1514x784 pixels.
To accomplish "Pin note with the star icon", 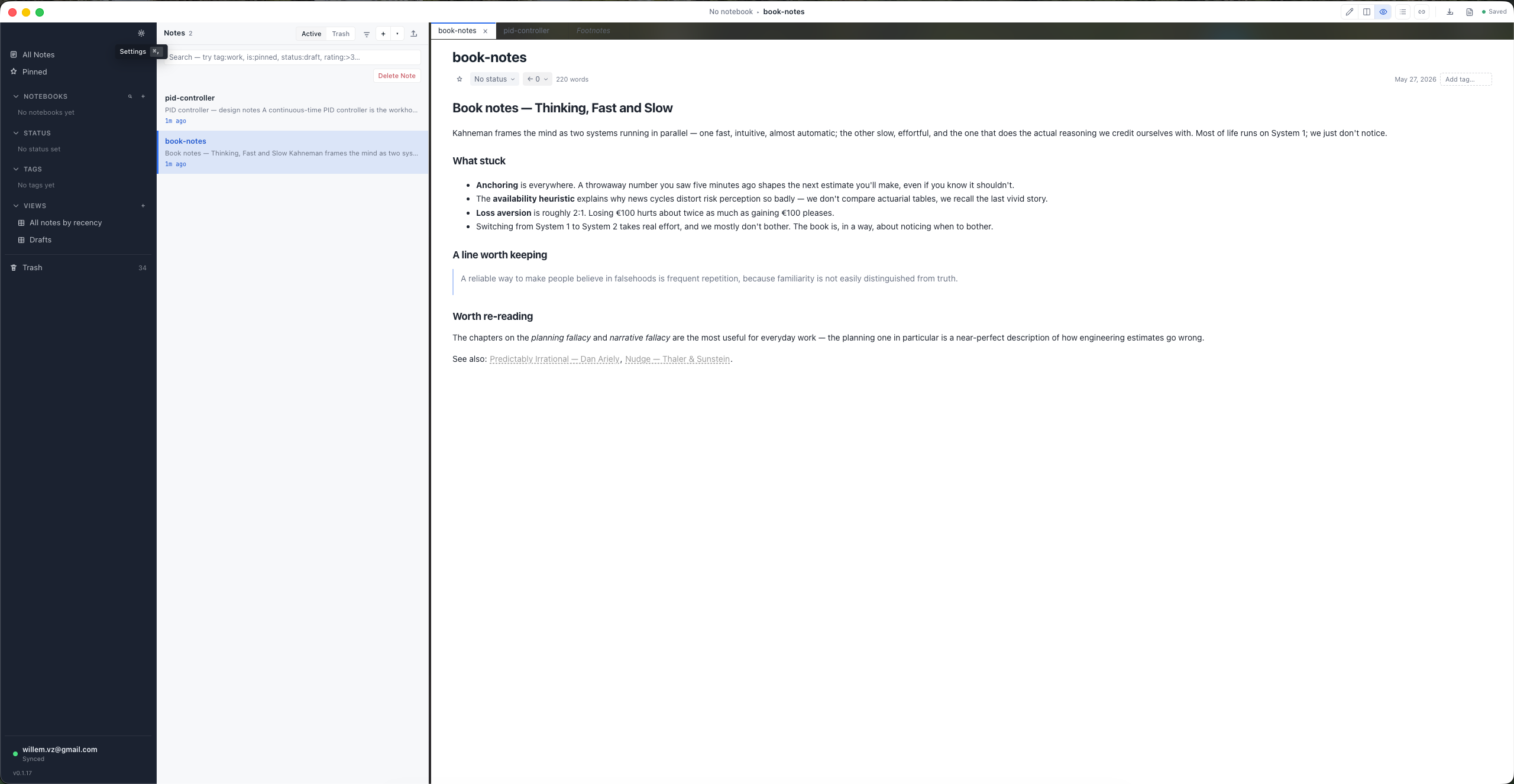I will (460, 79).
